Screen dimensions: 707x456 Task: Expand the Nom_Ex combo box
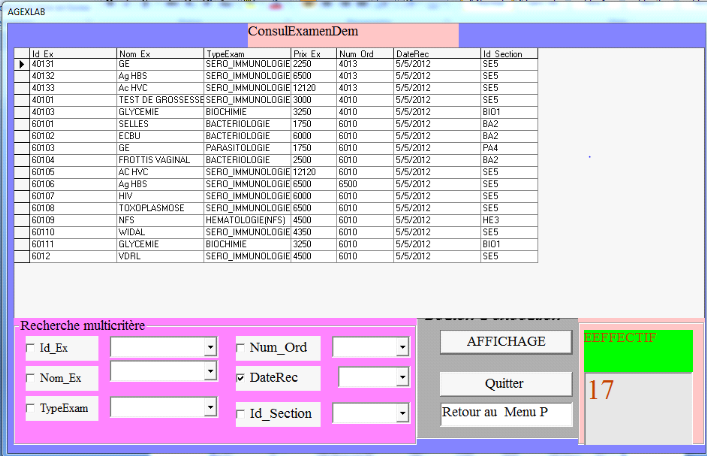tap(210, 371)
